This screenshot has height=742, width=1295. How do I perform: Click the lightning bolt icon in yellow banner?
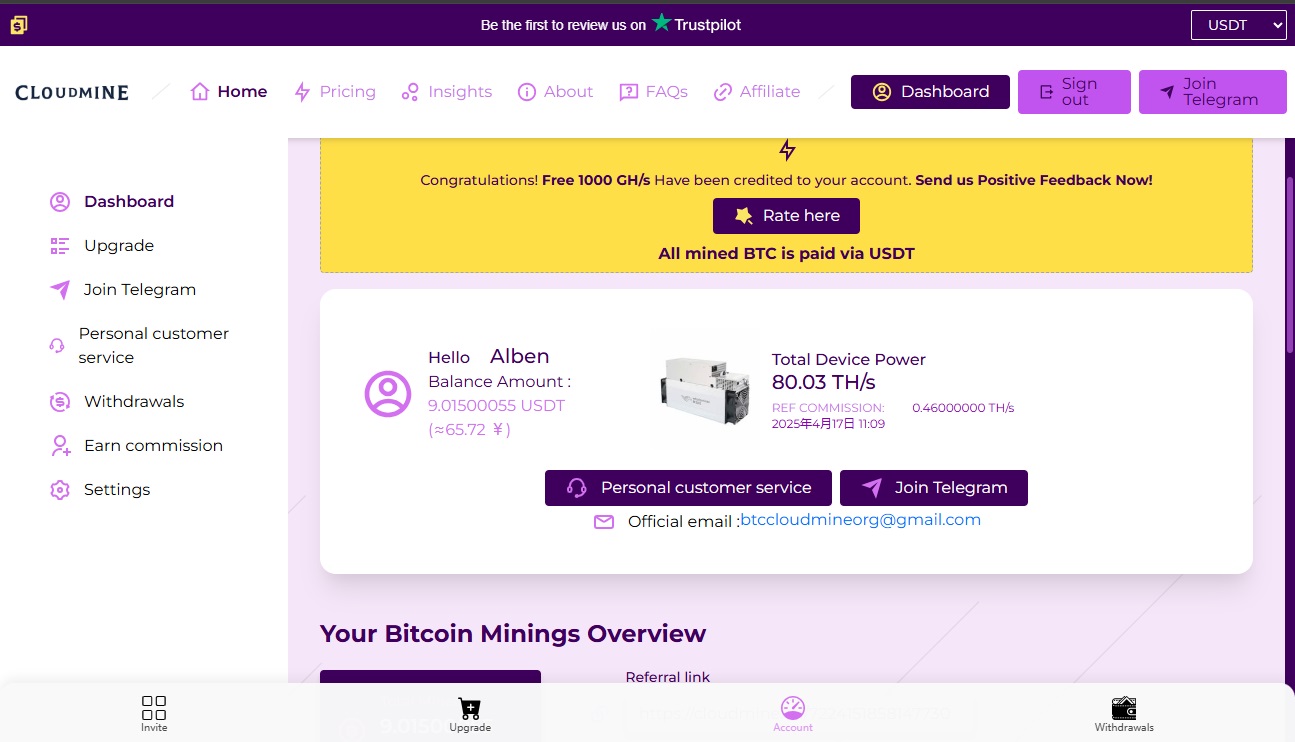pos(787,150)
